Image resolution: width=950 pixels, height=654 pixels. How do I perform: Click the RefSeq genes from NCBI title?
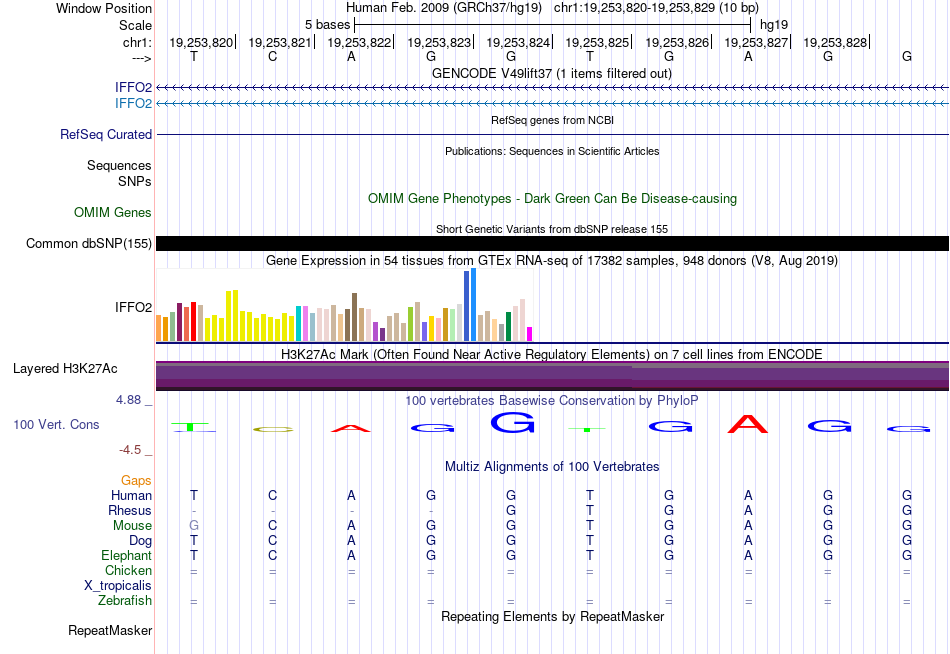(552, 120)
